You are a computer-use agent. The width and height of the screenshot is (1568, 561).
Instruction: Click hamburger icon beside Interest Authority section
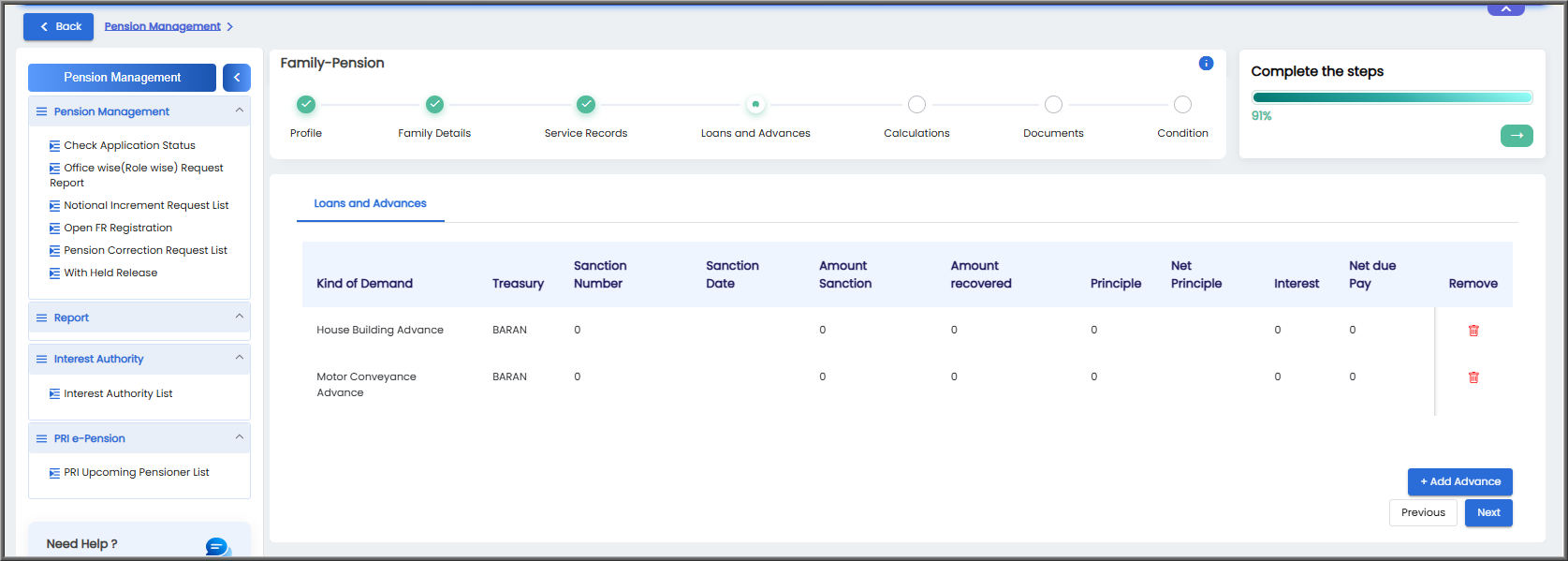tap(41, 360)
